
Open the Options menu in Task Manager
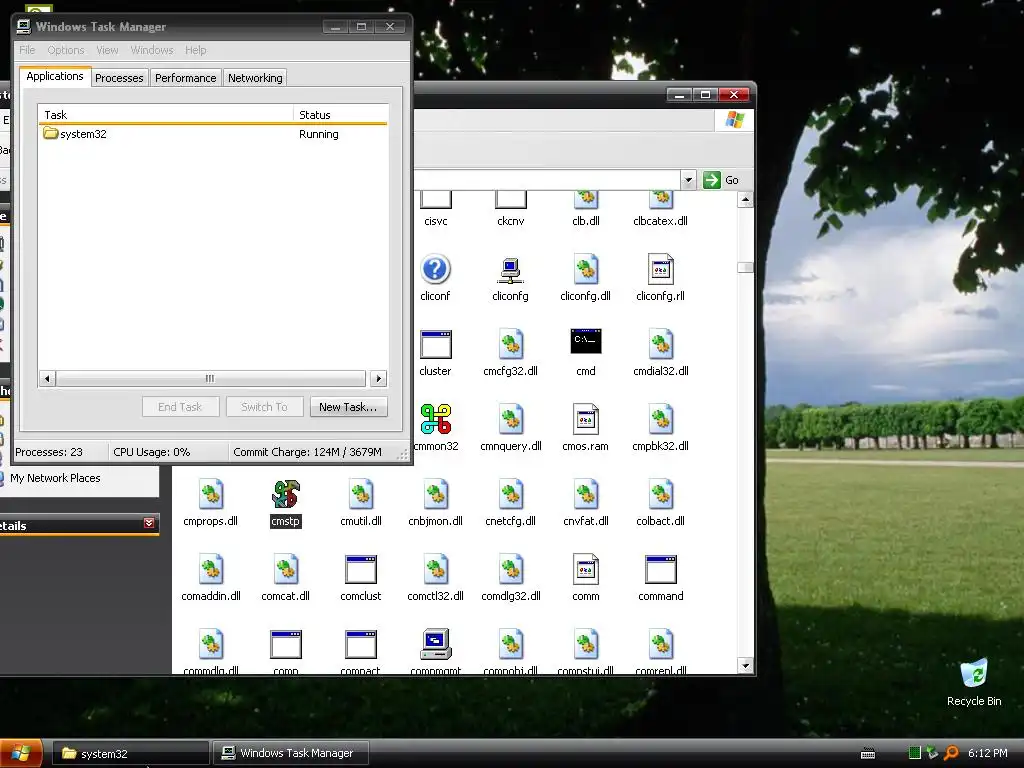tap(65, 50)
